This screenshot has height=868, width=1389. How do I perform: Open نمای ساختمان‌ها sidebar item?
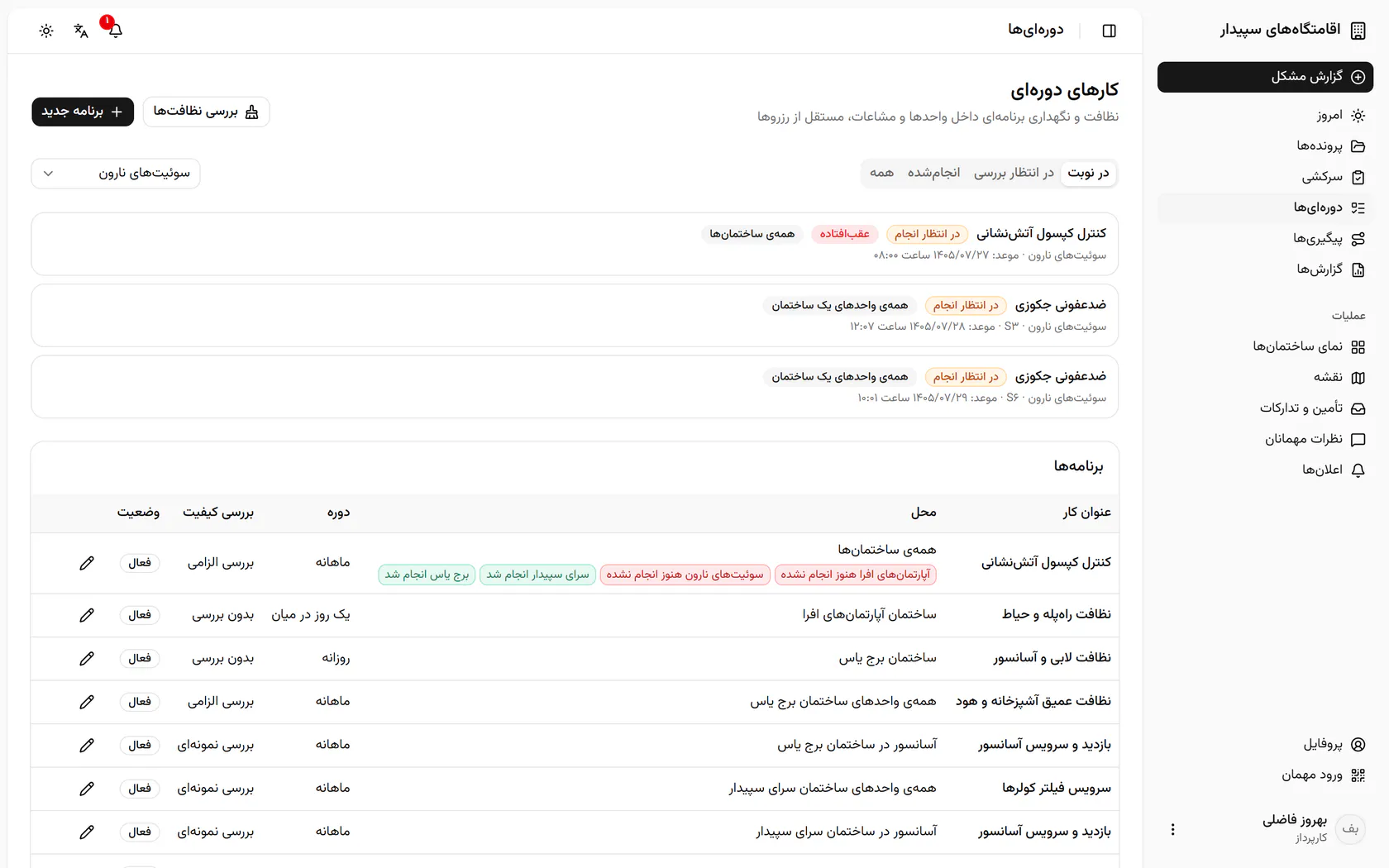click(1265, 346)
